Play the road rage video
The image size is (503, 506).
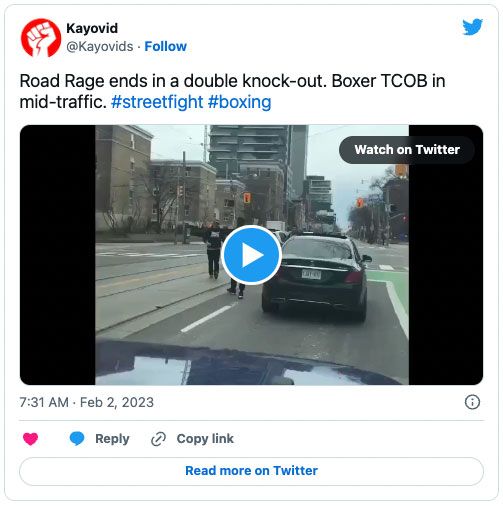251,255
